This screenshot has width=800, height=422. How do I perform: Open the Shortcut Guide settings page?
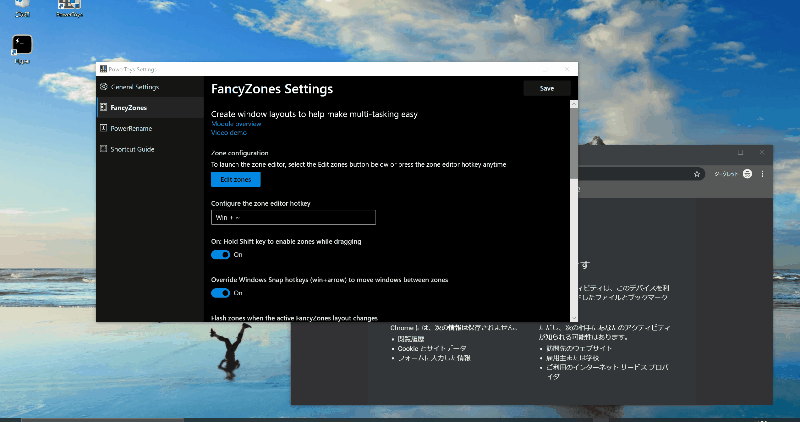click(x=151, y=149)
